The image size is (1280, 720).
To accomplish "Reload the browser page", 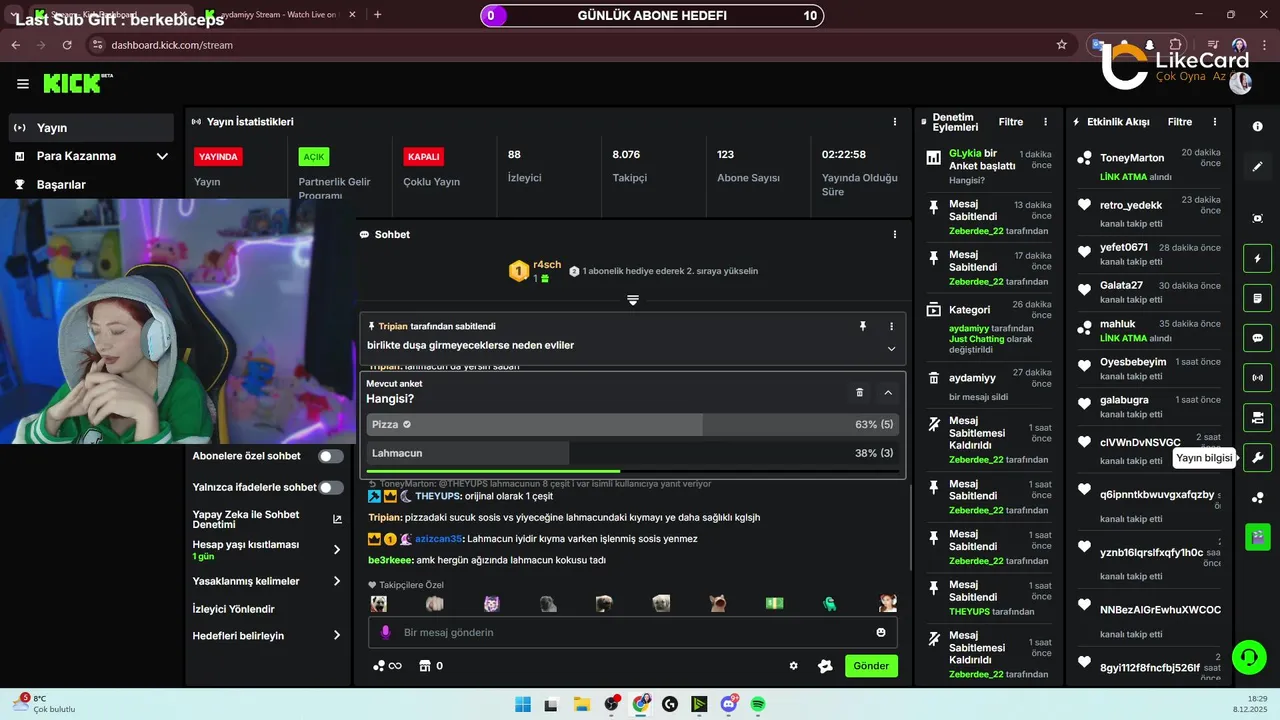I will tap(67, 45).
